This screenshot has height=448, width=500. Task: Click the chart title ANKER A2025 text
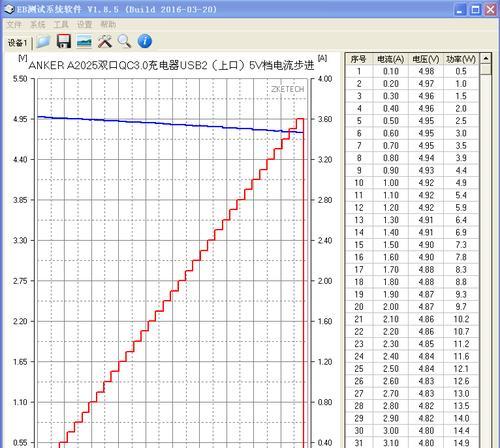[171, 65]
